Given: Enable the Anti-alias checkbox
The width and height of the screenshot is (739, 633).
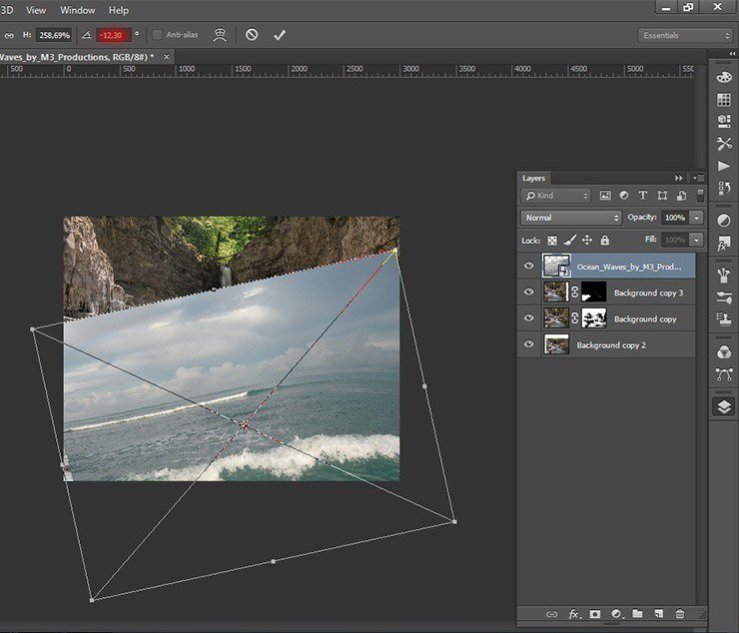Looking at the screenshot, I should 157,35.
